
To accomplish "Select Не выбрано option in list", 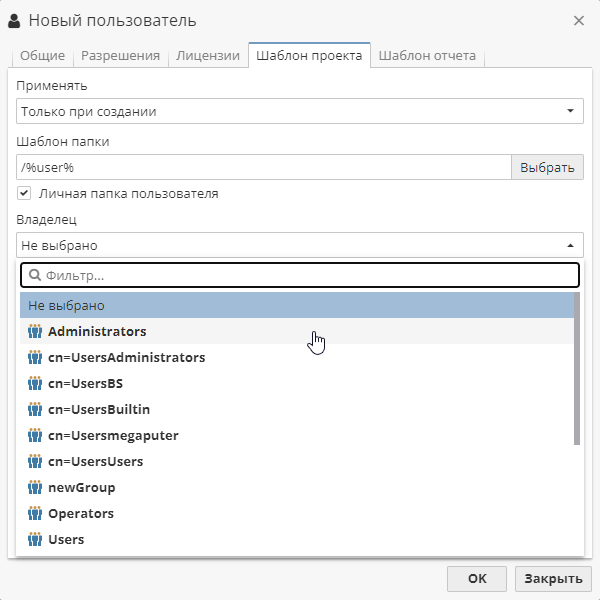I will [297, 305].
